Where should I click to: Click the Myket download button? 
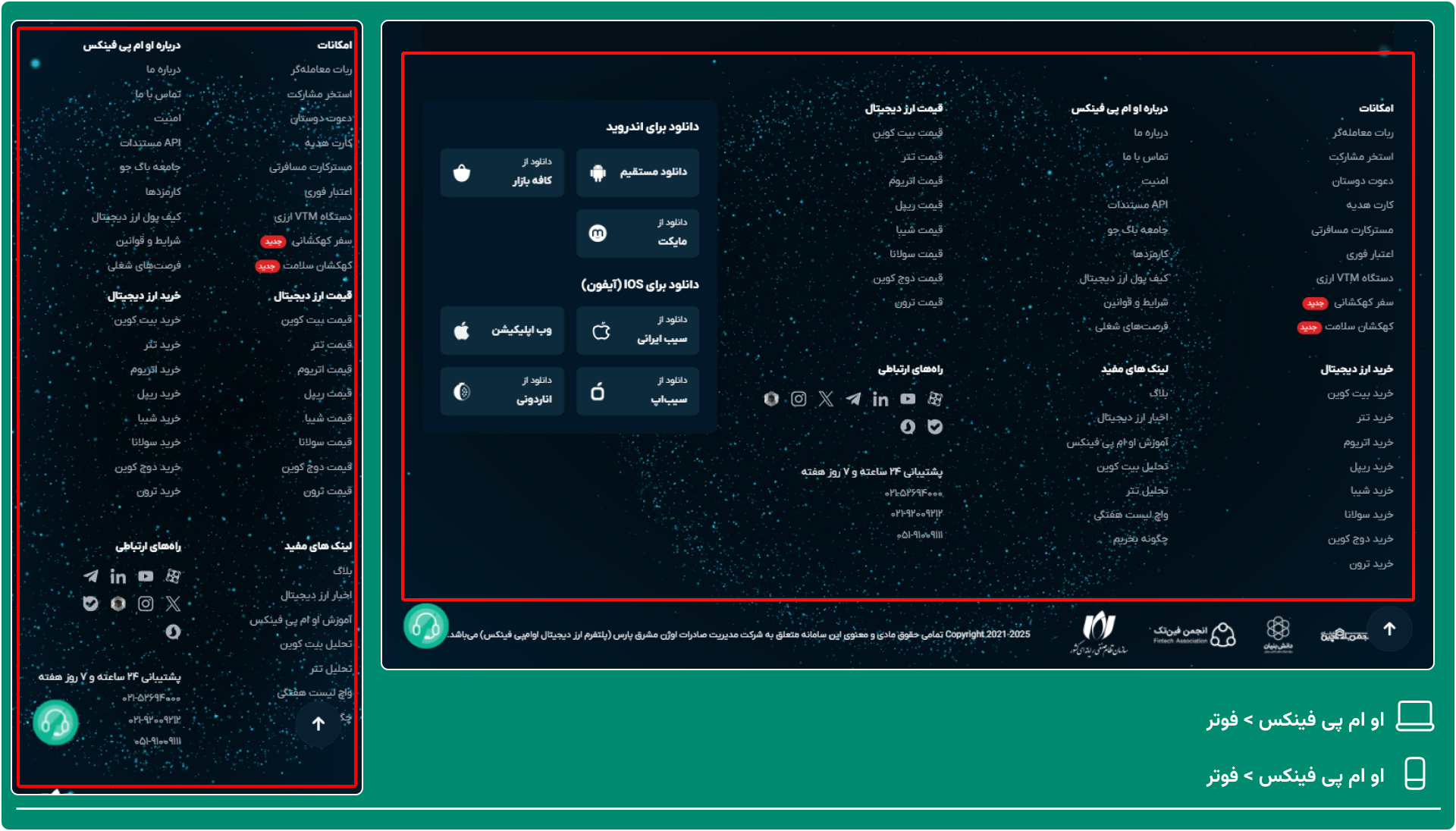coord(638,233)
